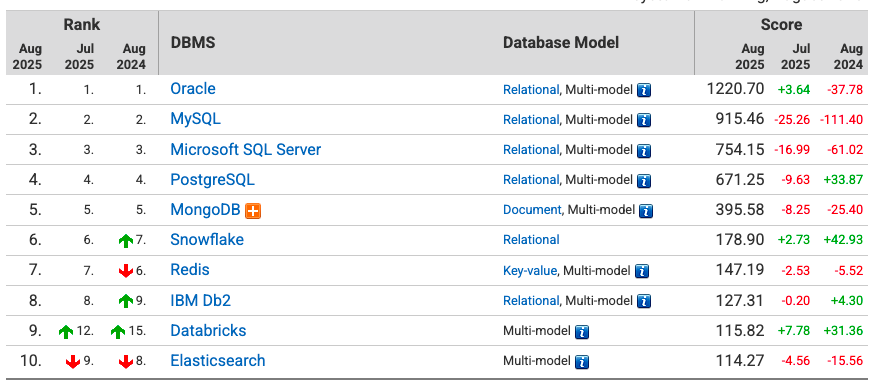Click Relational model link in Snowflake row
This screenshot has width=874, height=381.
click(x=531, y=240)
